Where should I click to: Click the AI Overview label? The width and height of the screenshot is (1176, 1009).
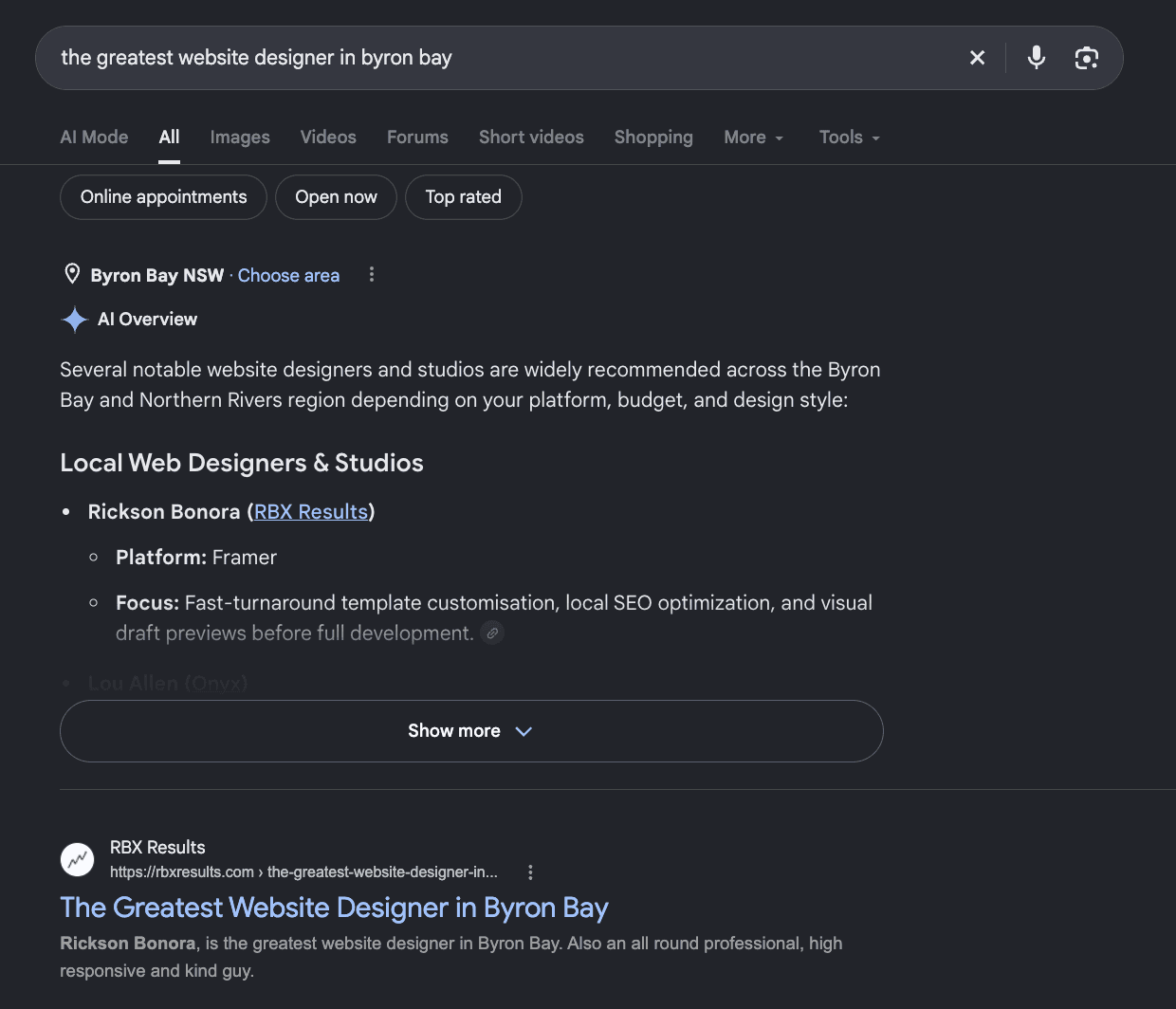147,320
